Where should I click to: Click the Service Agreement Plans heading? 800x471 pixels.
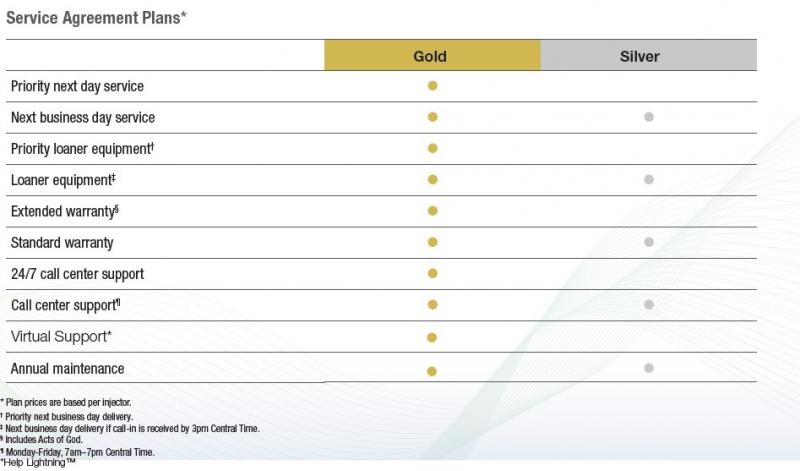97,19
